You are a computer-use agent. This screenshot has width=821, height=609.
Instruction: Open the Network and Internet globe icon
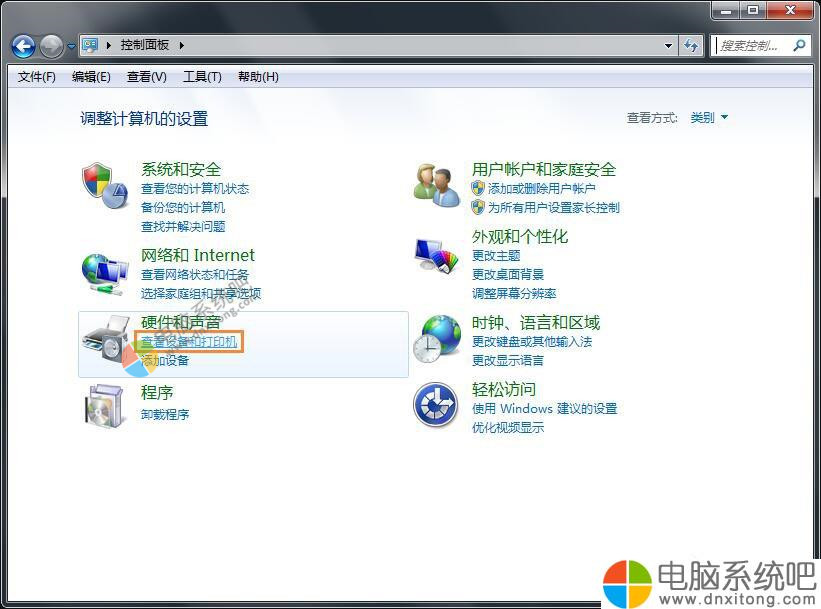tap(105, 272)
